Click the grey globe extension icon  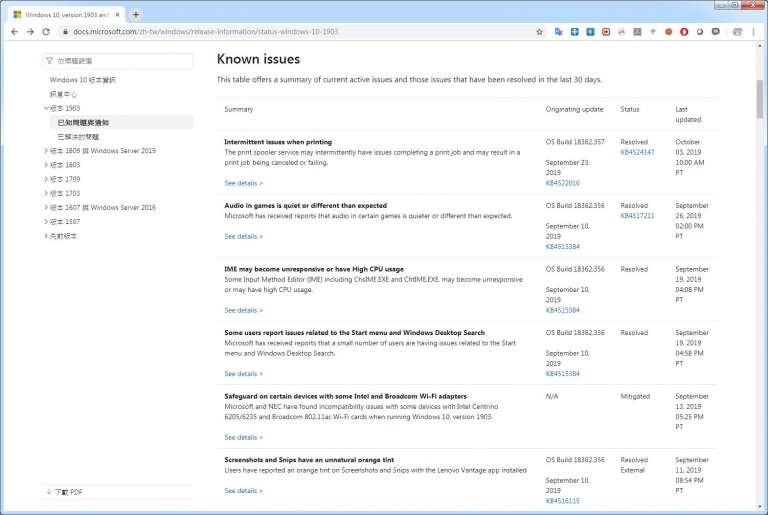point(622,32)
